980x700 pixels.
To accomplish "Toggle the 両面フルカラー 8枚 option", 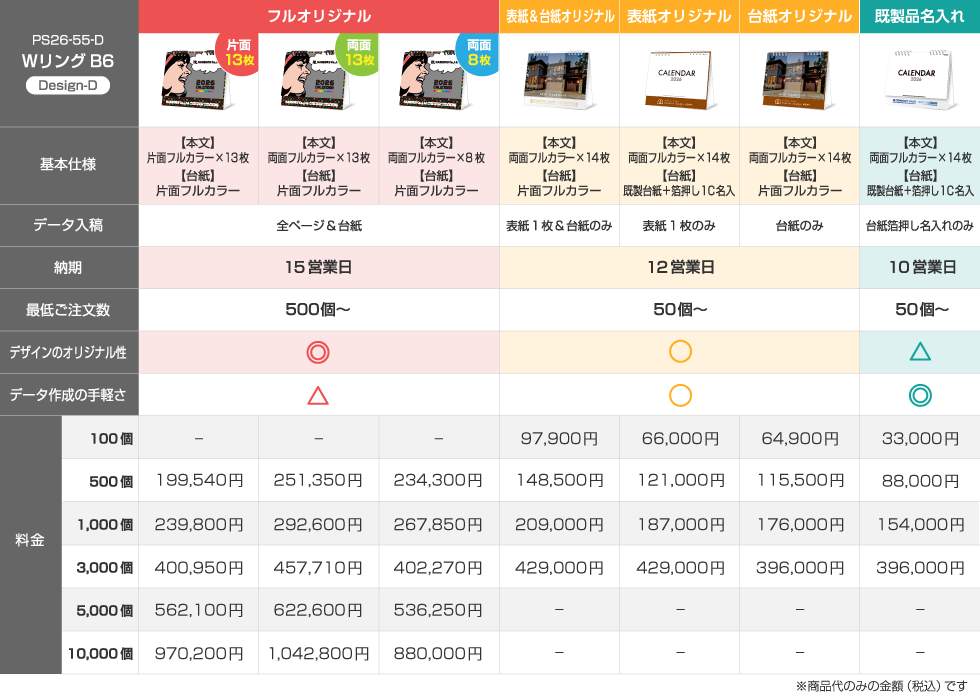I will click(x=438, y=165).
